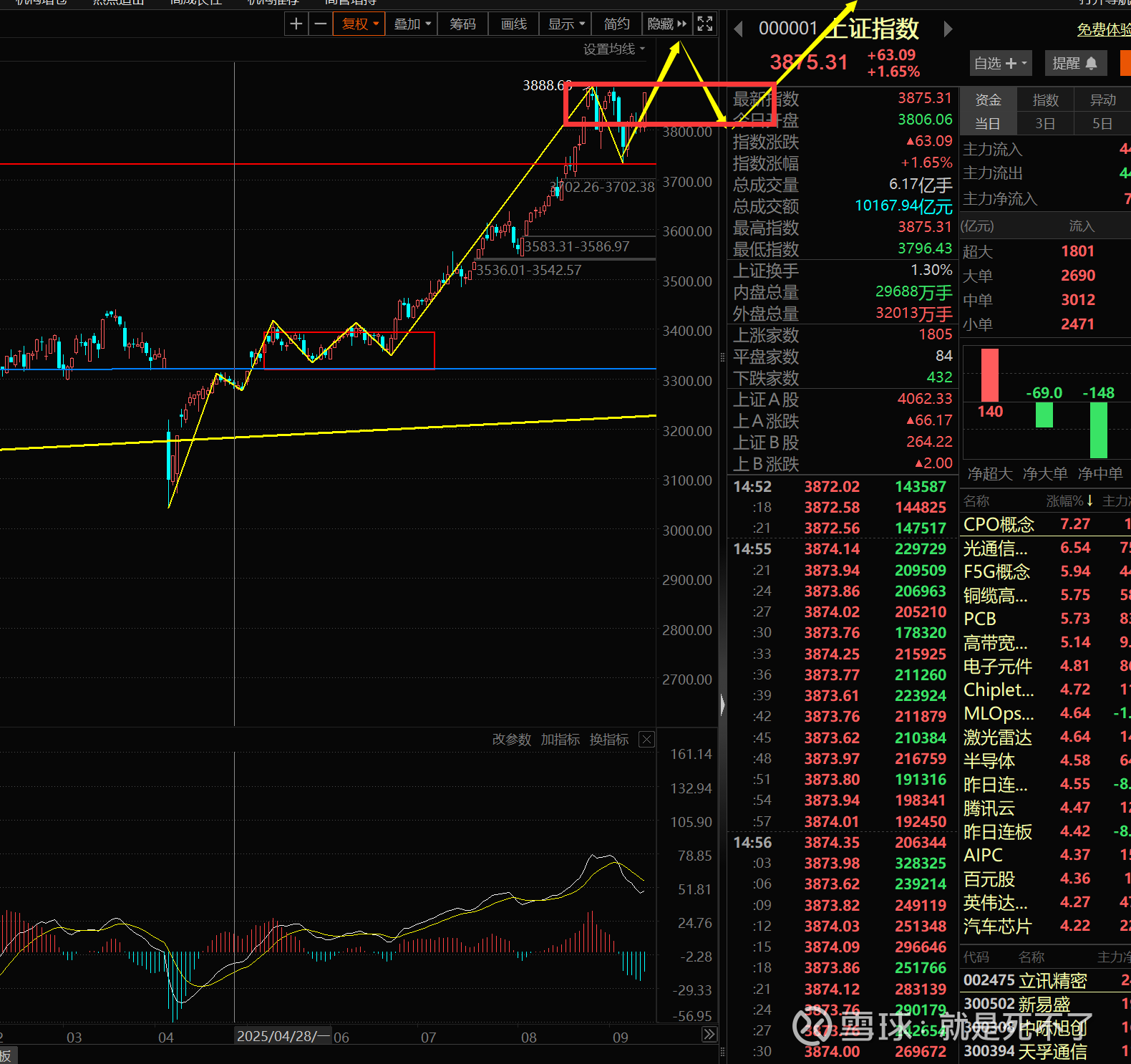Click 改参数 to modify indicator parameters

click(511, 739)
